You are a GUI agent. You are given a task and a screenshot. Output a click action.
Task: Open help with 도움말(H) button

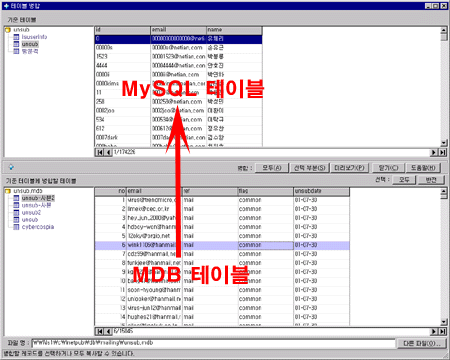coord(423,168)
